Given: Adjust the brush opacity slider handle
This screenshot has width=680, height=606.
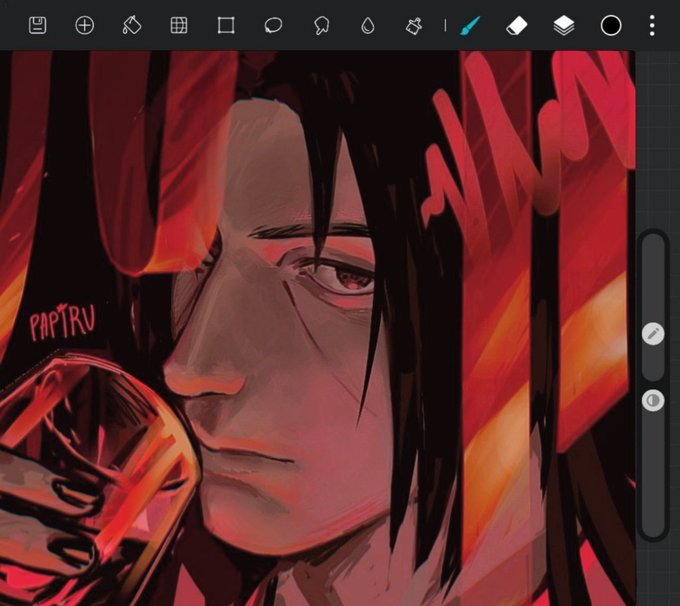Looking at the screenshot, I should [x=653, y=400].
